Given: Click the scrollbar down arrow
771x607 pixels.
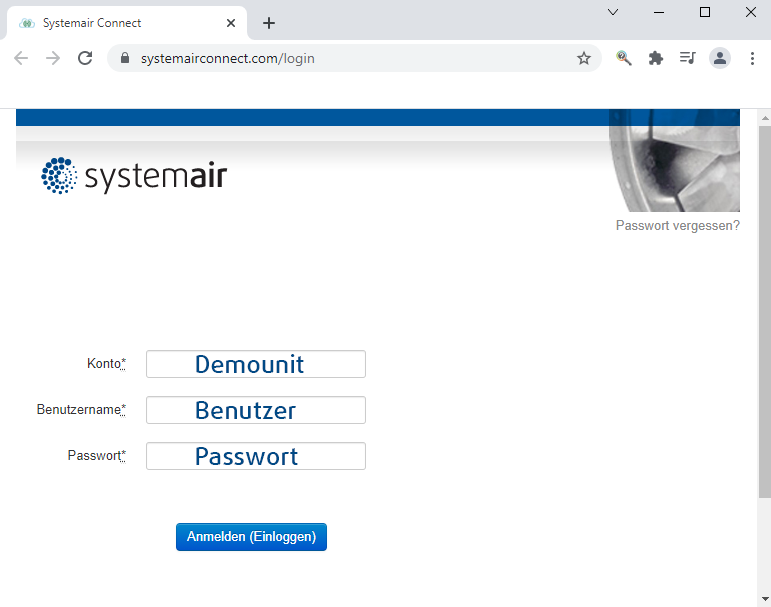Looking at the screenshot, I should click(x=765, y=599).
